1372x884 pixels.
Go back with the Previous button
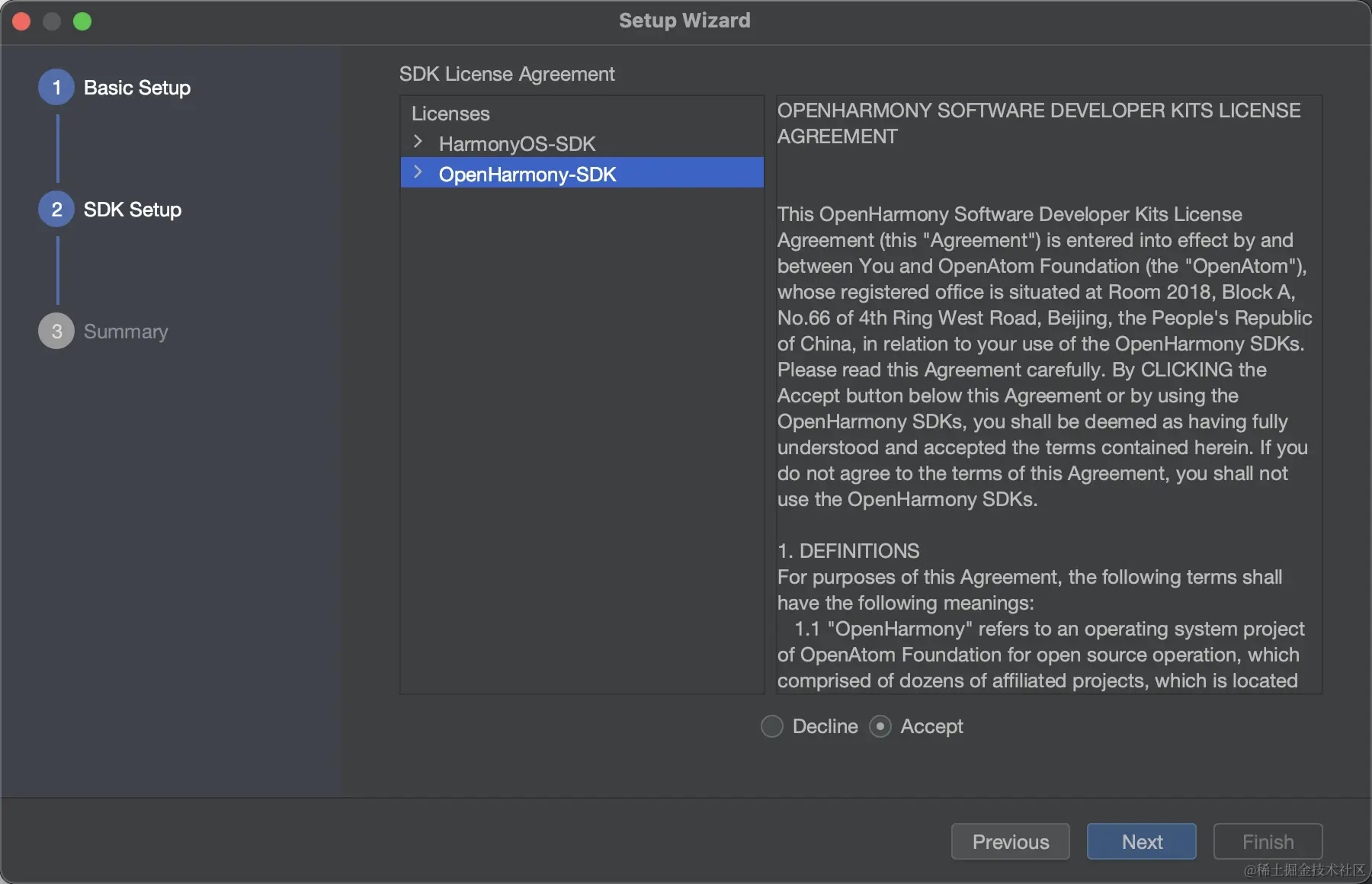(x=1011, y=841)
